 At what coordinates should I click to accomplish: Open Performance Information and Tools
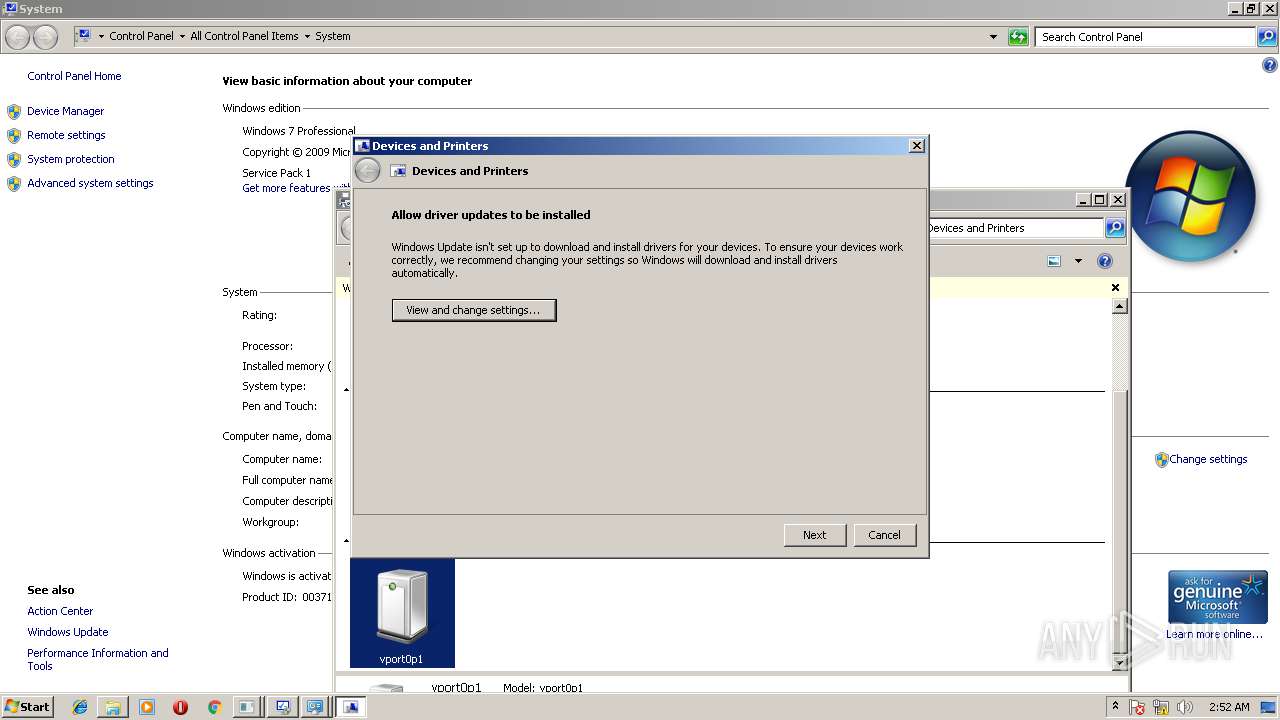pyautogui.click(x=98, y=659)
